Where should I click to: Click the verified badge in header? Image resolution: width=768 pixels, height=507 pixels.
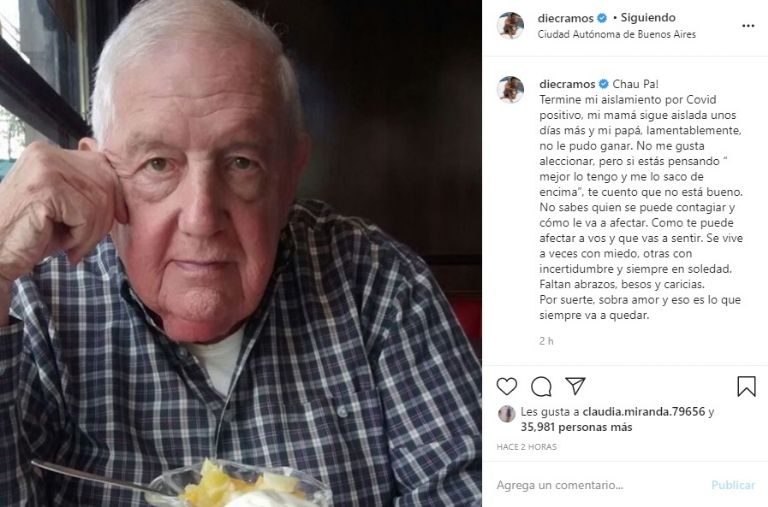(602, 18)
